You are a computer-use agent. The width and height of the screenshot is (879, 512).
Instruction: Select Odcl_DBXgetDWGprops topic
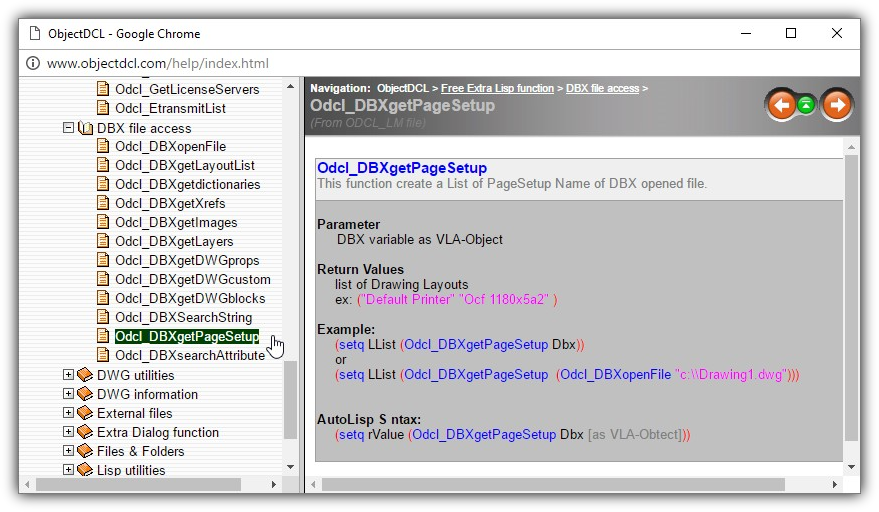(x=187, y=261)
